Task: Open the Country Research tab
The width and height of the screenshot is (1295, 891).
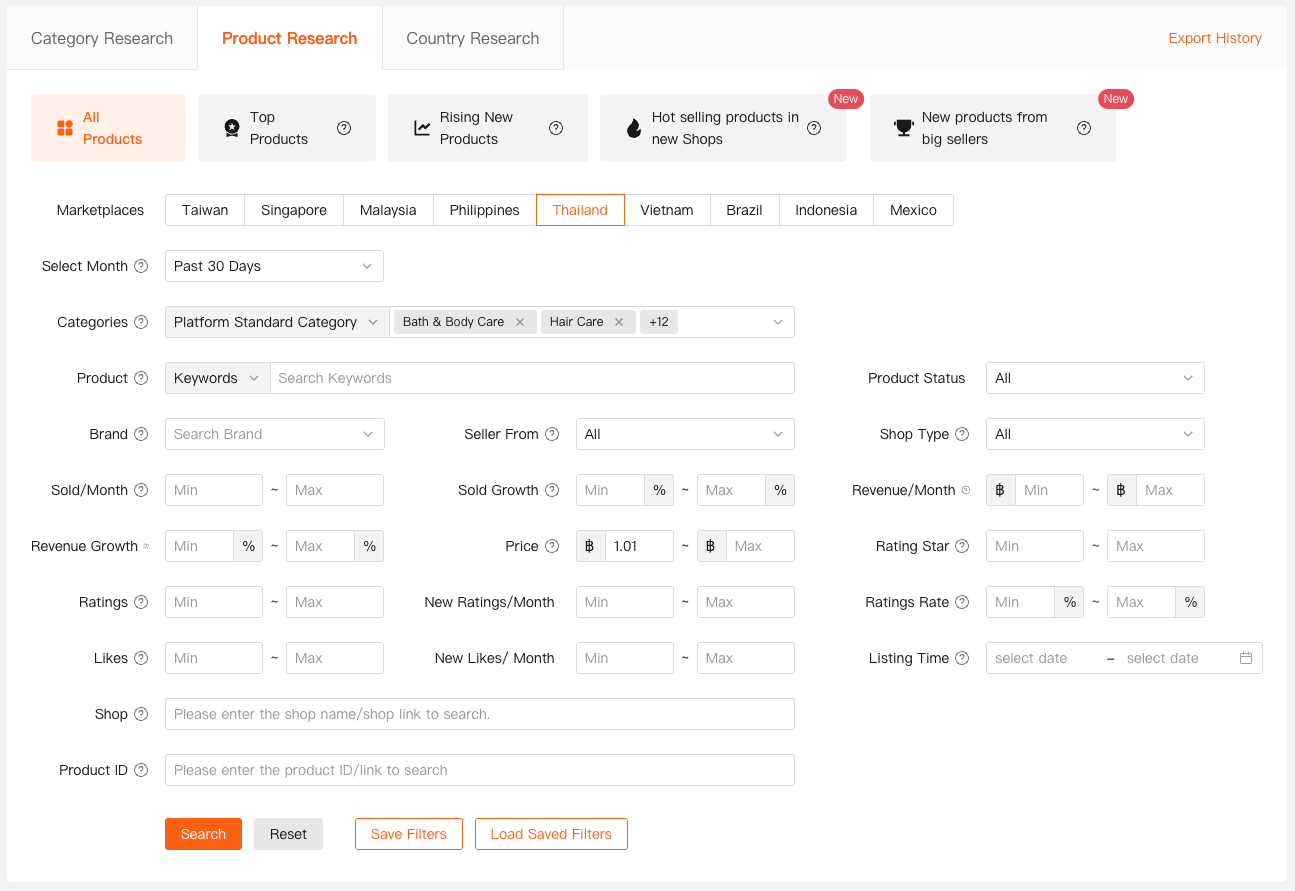Action: [472, 38]
